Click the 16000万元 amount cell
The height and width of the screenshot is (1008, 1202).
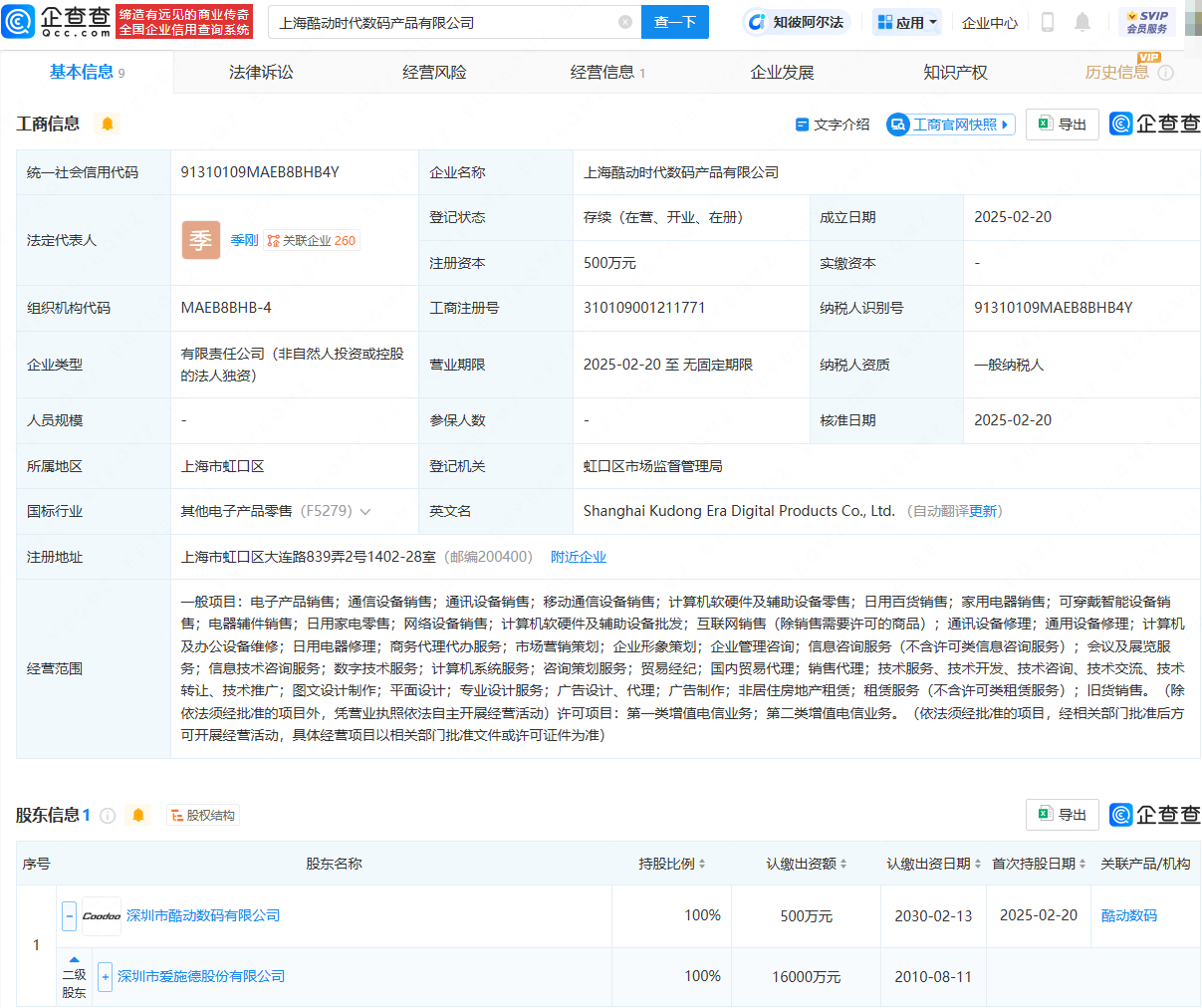coord(807,977)
